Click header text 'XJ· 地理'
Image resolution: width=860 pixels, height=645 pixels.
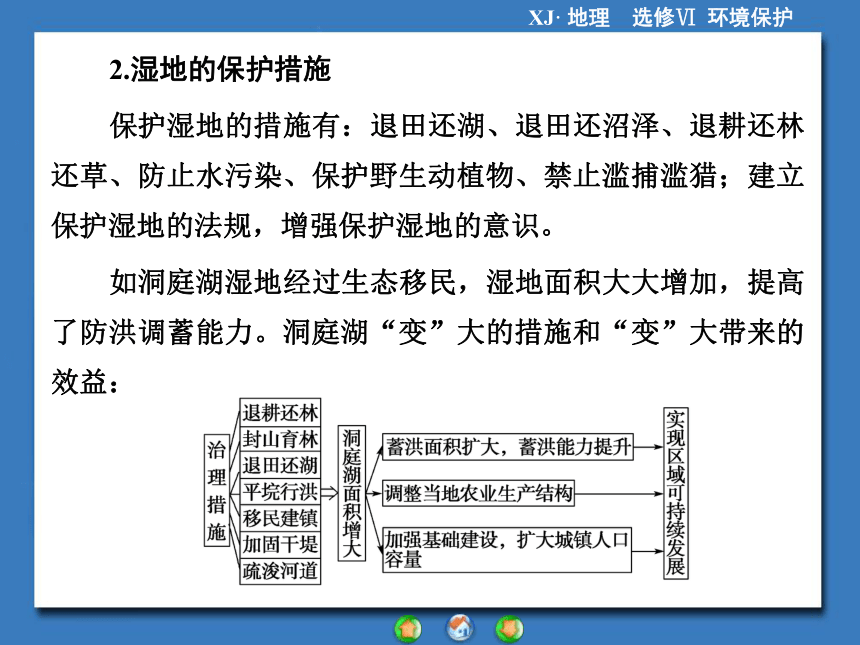pos(569,18)
